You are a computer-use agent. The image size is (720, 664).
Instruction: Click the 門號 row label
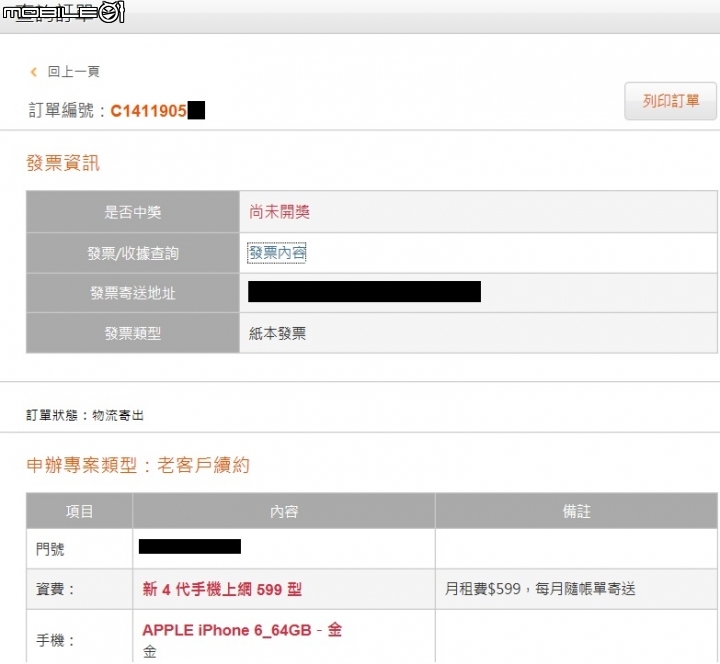tap(50, 549)
